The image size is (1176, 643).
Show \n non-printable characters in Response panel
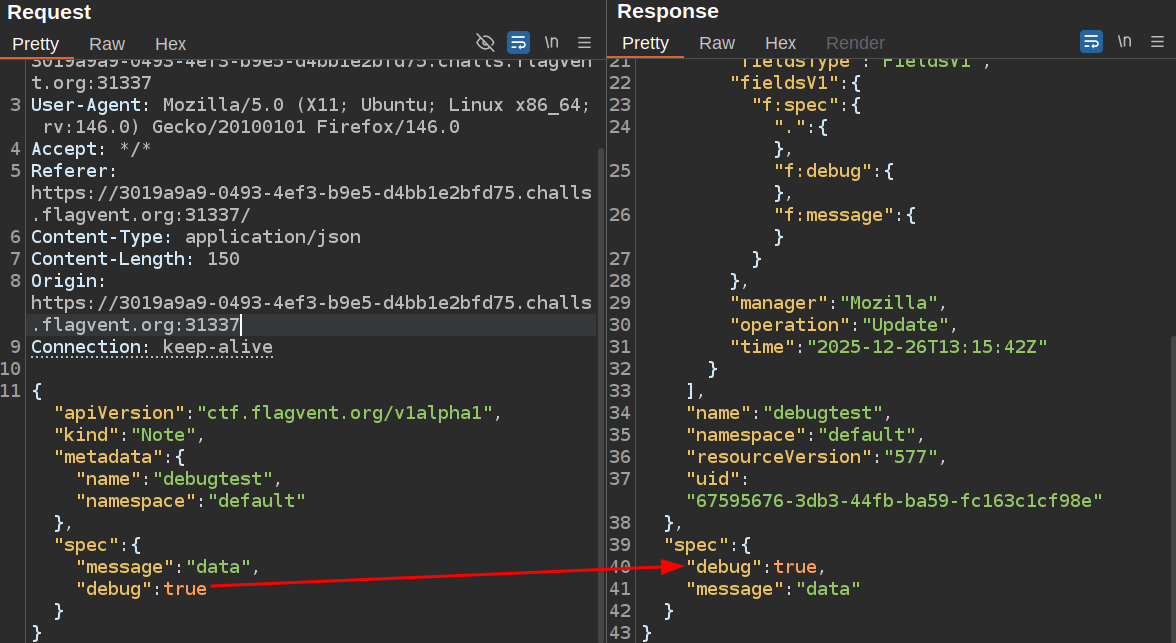[1124, 42]
